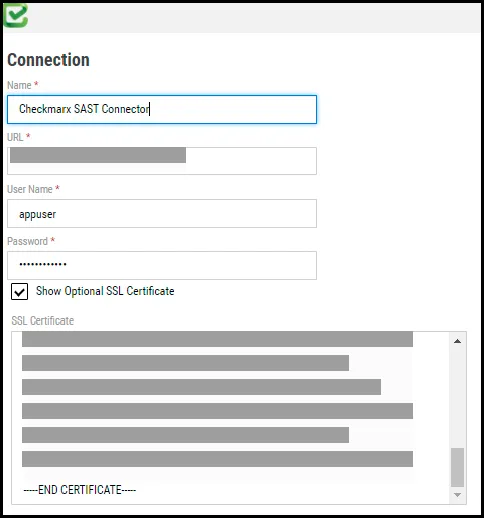This screenshot has width=484, height=518.
Task: Click the Name field with Checkmarx SAST Connector
Action: pyautogui.click(x=162, y=109)
